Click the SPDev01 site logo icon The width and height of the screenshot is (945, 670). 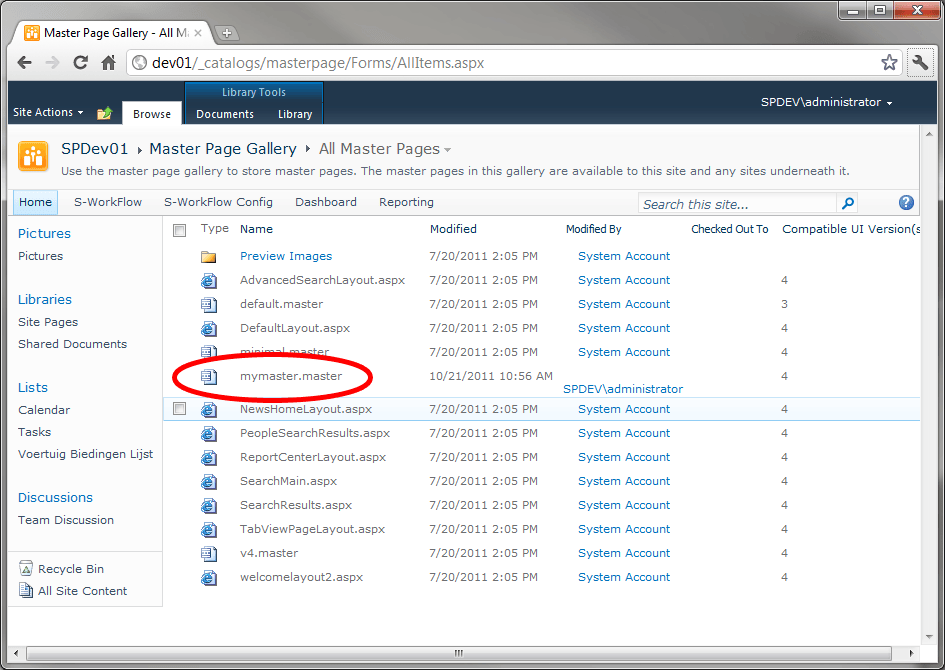pos(33,156)
